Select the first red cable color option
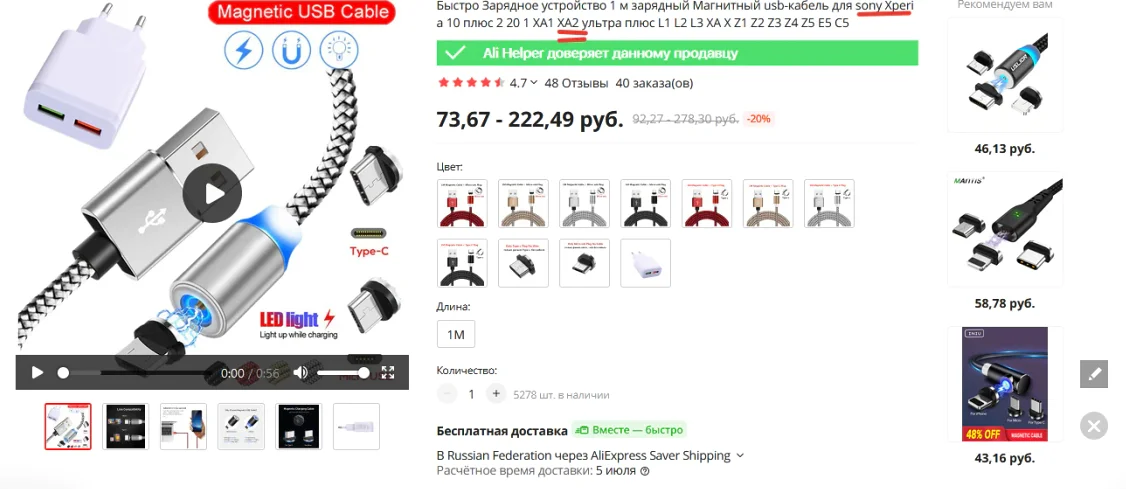The image size is (1126, 489). (x=462, y=203)
